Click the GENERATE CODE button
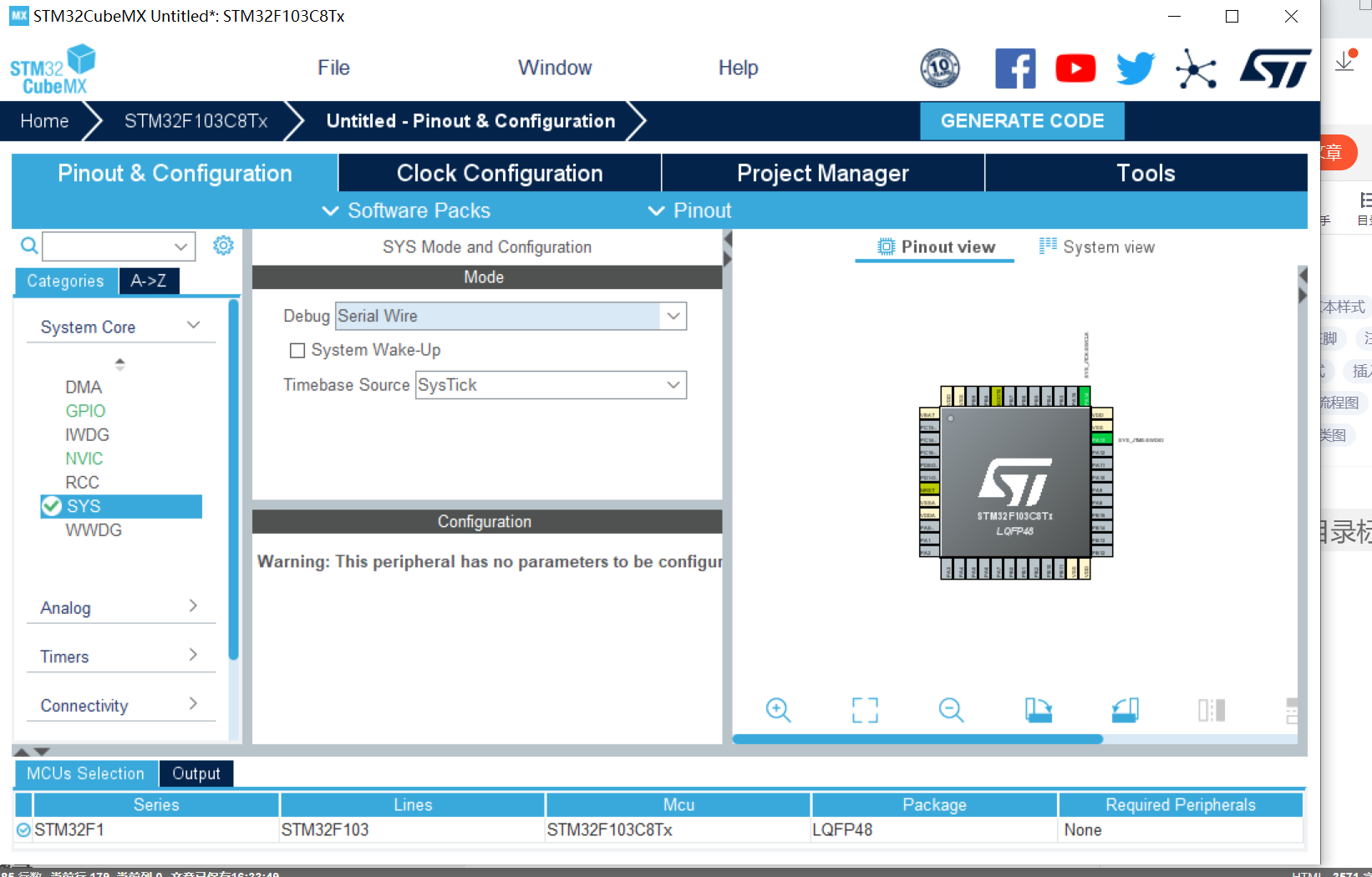This screenshot has width=1372, height=877. (x=1022, y=120)
